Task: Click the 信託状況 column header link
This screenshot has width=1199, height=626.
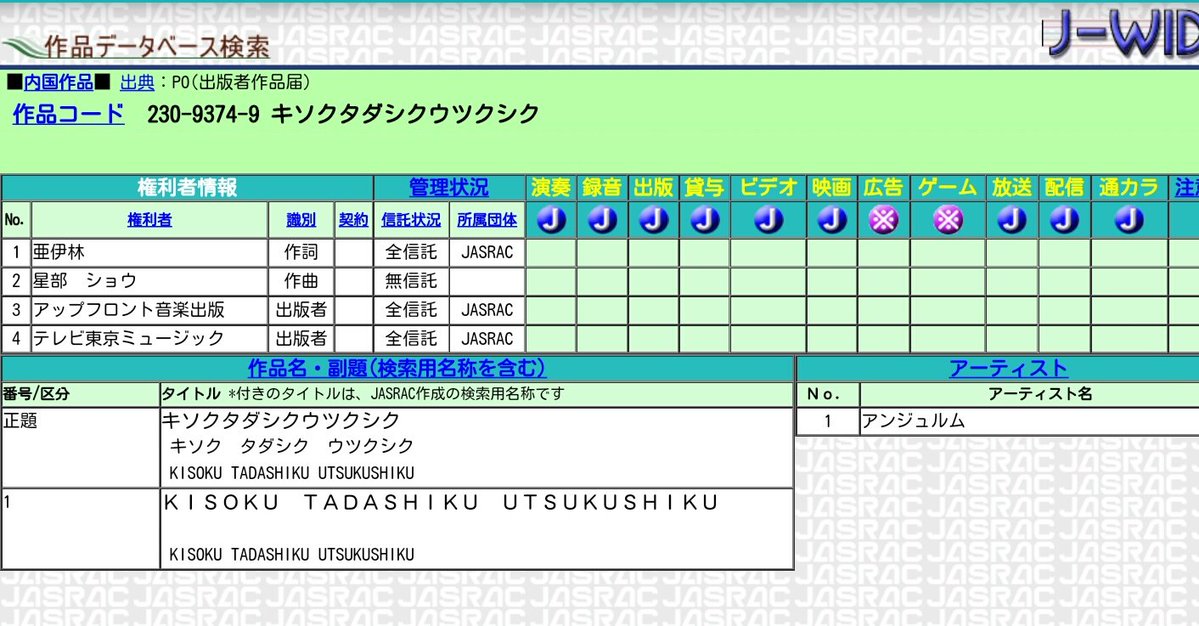Action: tap(411, 220)
